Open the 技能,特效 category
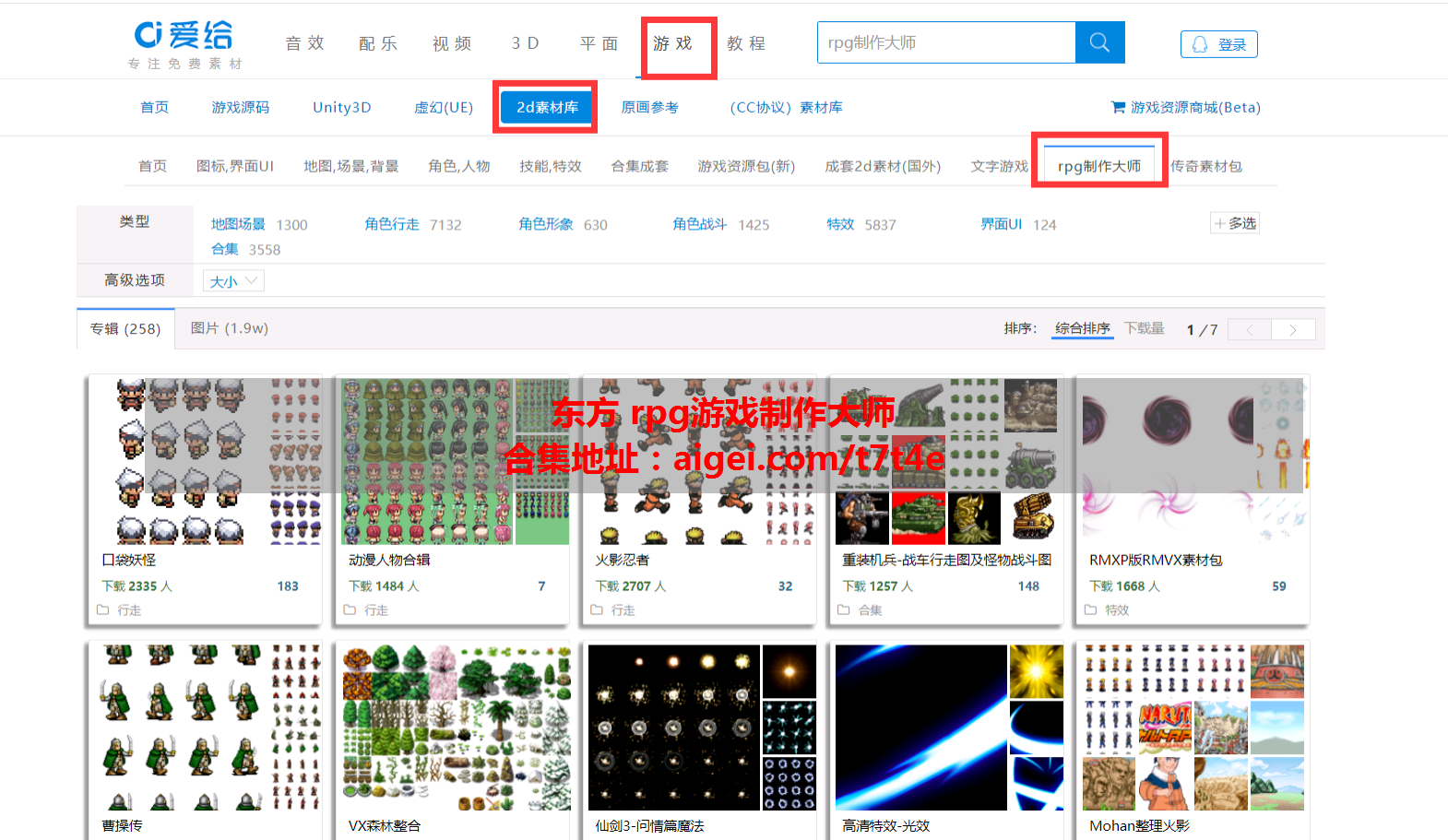Screen dimensions: 1448x840 pos(551,166)
